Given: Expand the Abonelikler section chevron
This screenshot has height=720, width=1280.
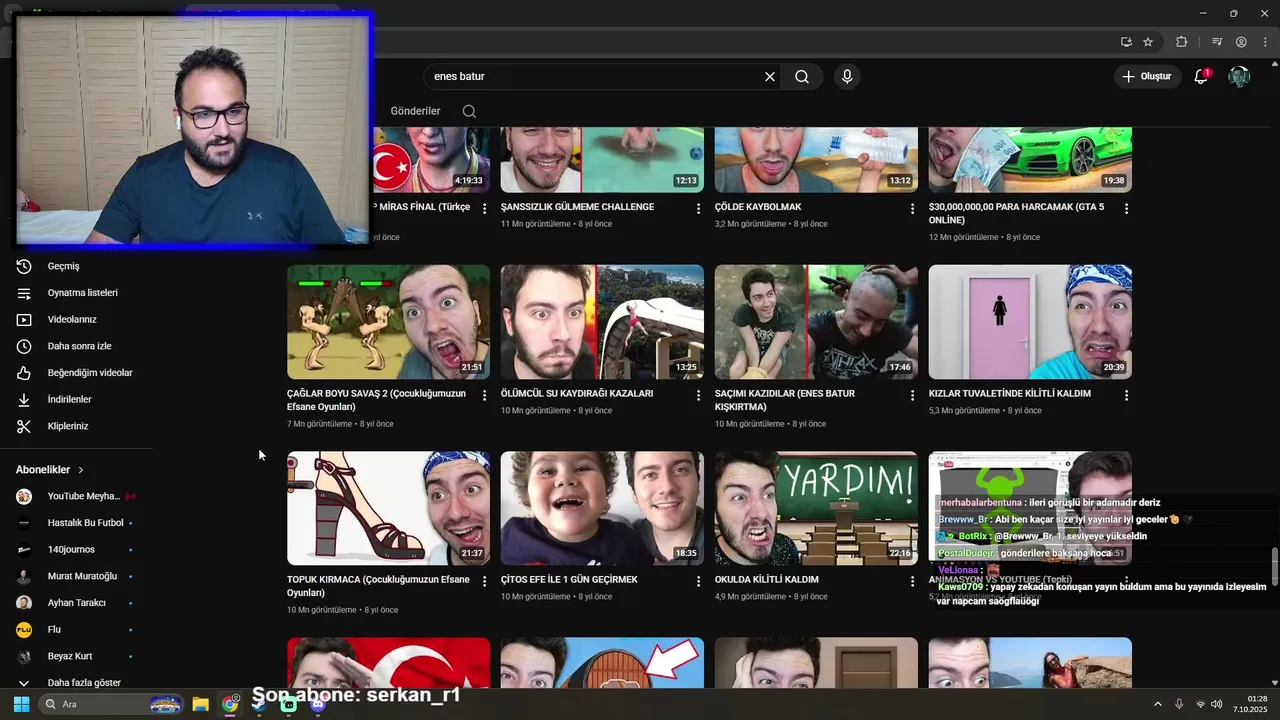Looking at the screenshot, I should click(81, 470).
